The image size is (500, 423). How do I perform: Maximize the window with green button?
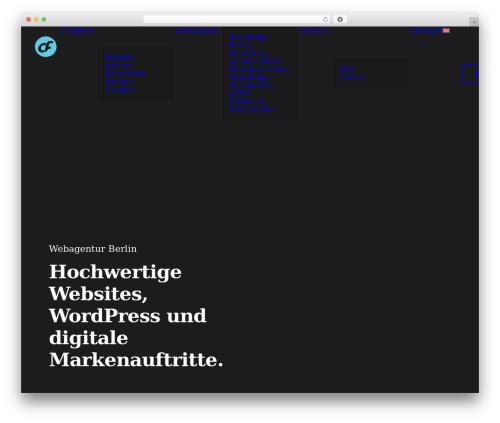tap(44, 20)
